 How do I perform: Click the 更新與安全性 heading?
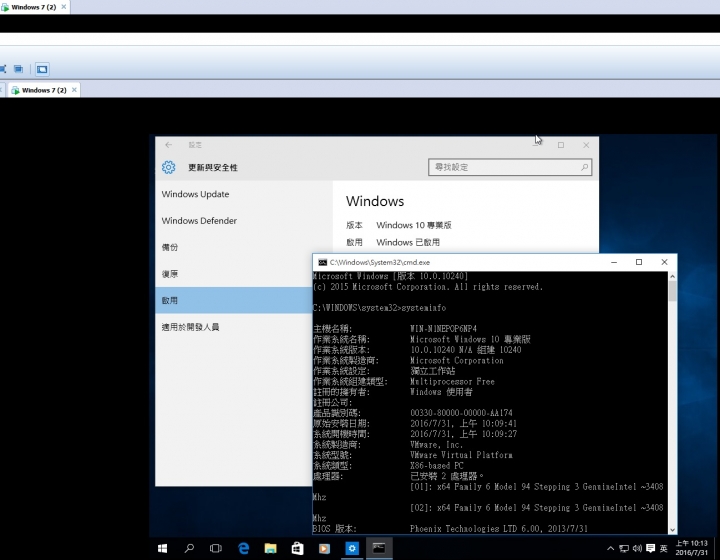tap(213, 168)
